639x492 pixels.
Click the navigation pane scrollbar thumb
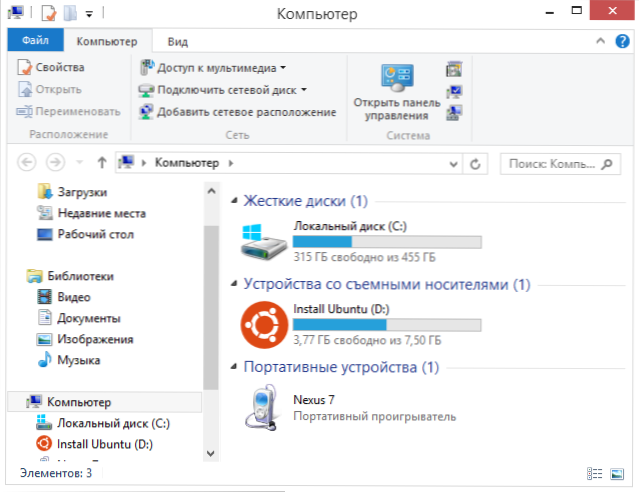tap(211, 308)
